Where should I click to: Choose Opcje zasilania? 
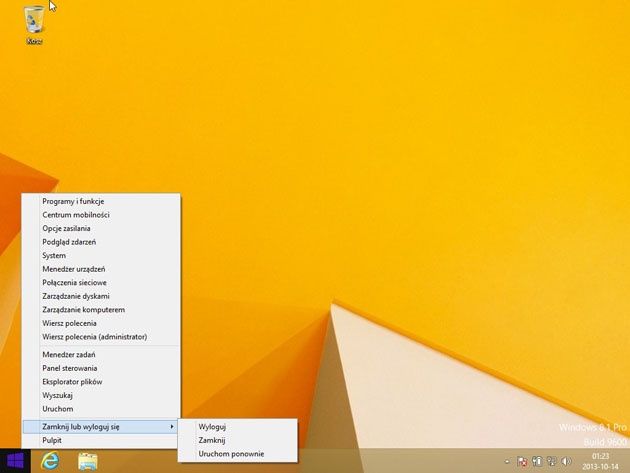(102, 229)
